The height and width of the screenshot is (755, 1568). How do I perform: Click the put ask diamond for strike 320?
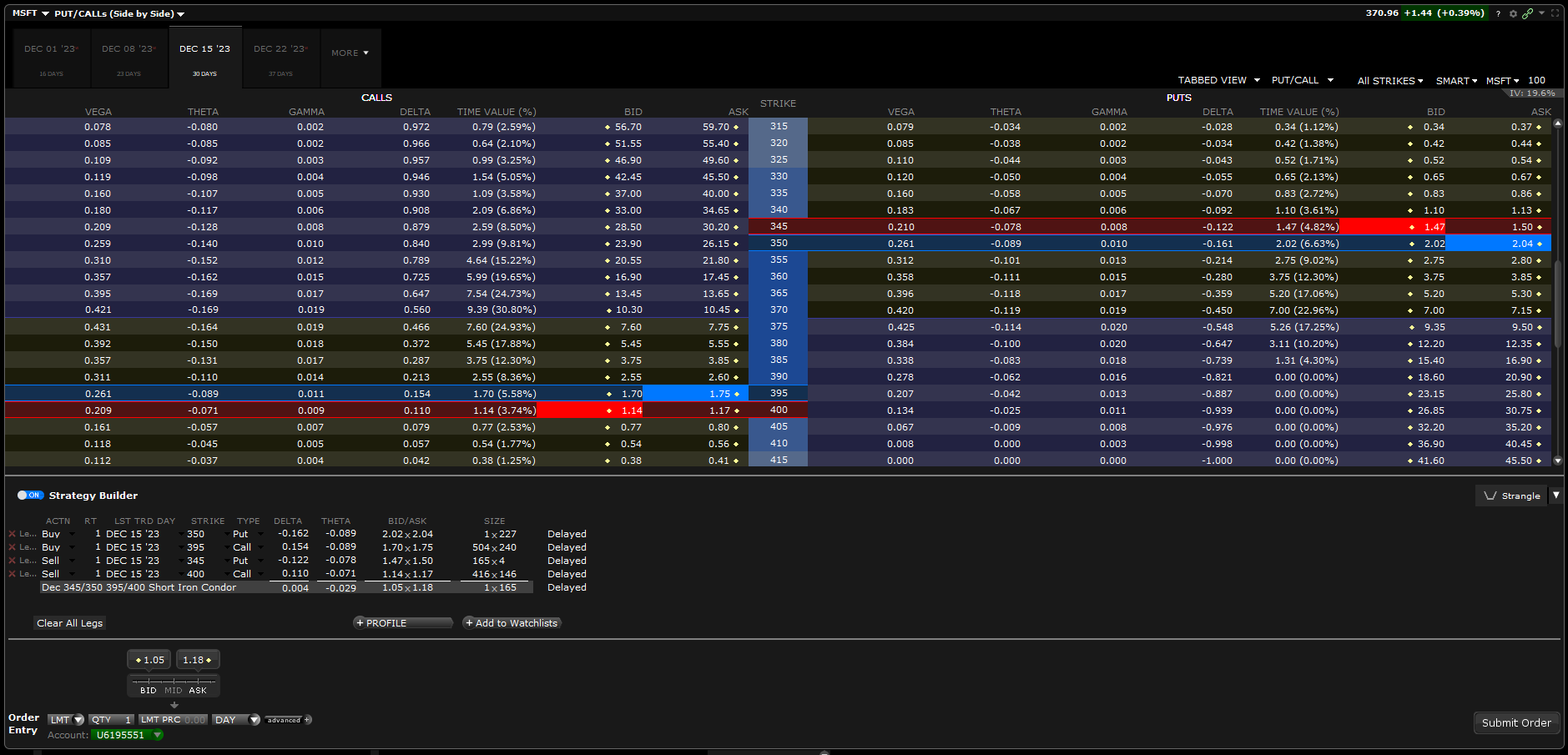1539,144
